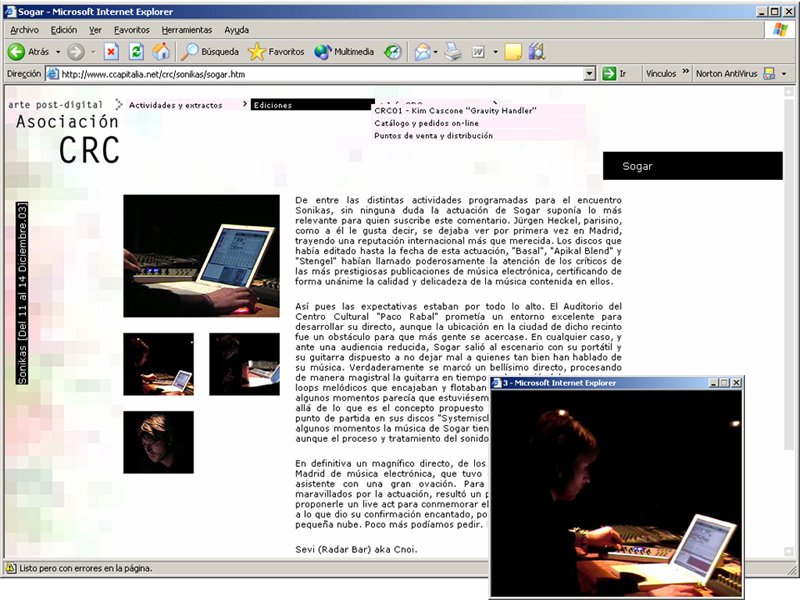Viewport: 800px width, 600px height.
Task: Click the yellow note toolbar icon
Action: pyautogui.click(x=513, y=52)
